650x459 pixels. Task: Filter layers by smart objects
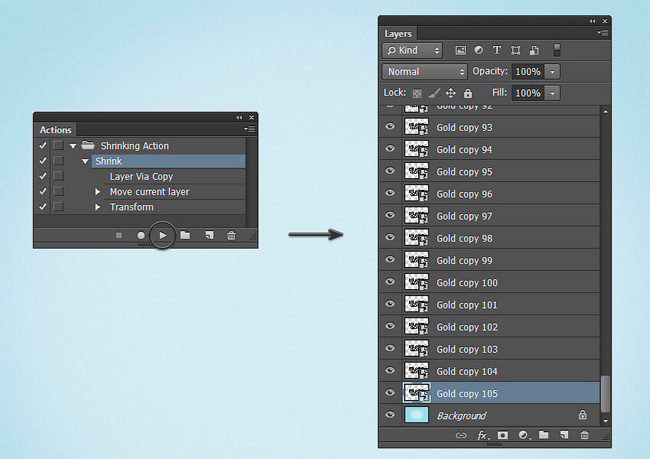tap(534, 51)
